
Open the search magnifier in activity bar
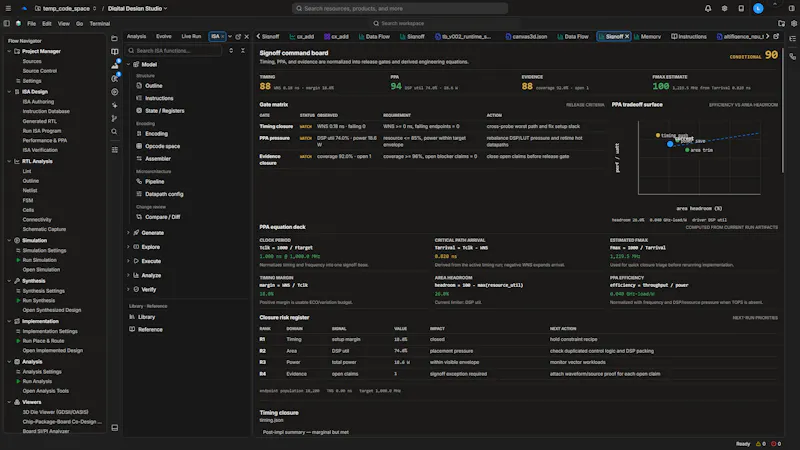tap(114, 132)
